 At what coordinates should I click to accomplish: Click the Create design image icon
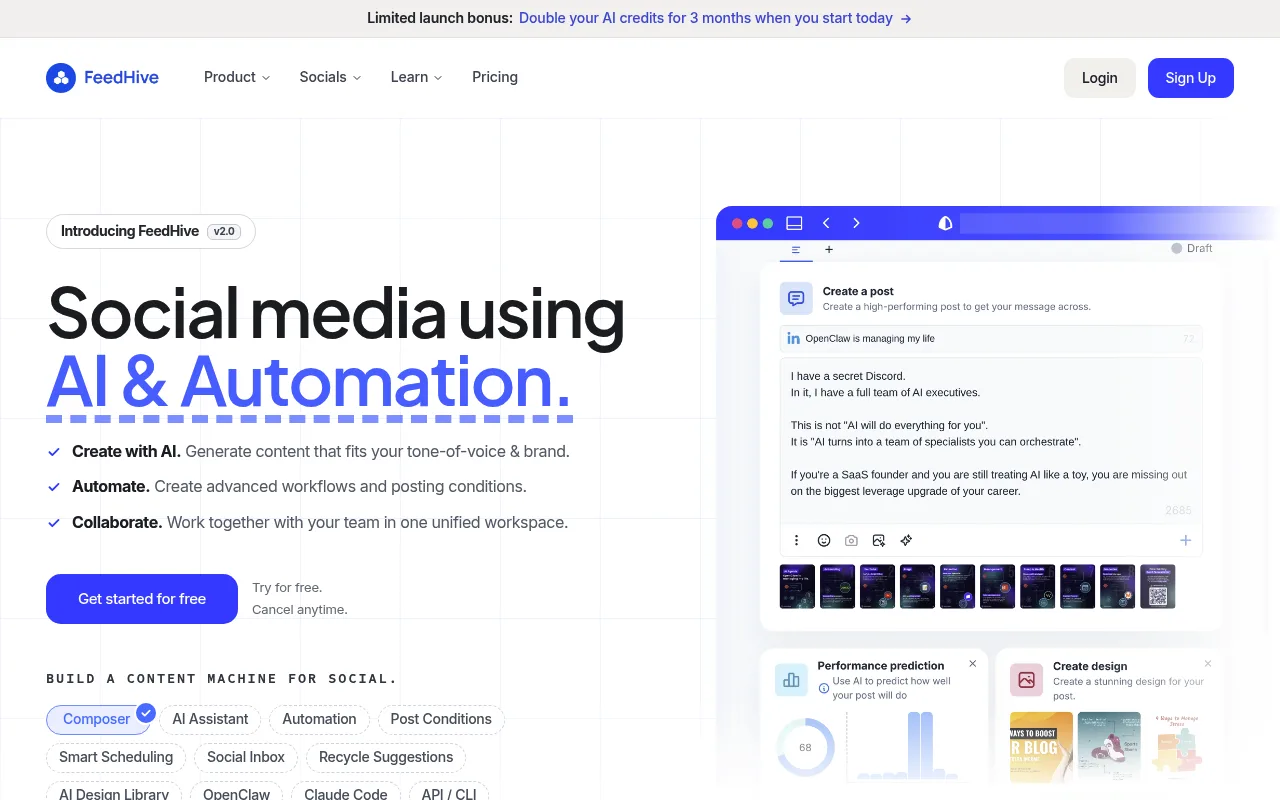tap(1026, 680)
